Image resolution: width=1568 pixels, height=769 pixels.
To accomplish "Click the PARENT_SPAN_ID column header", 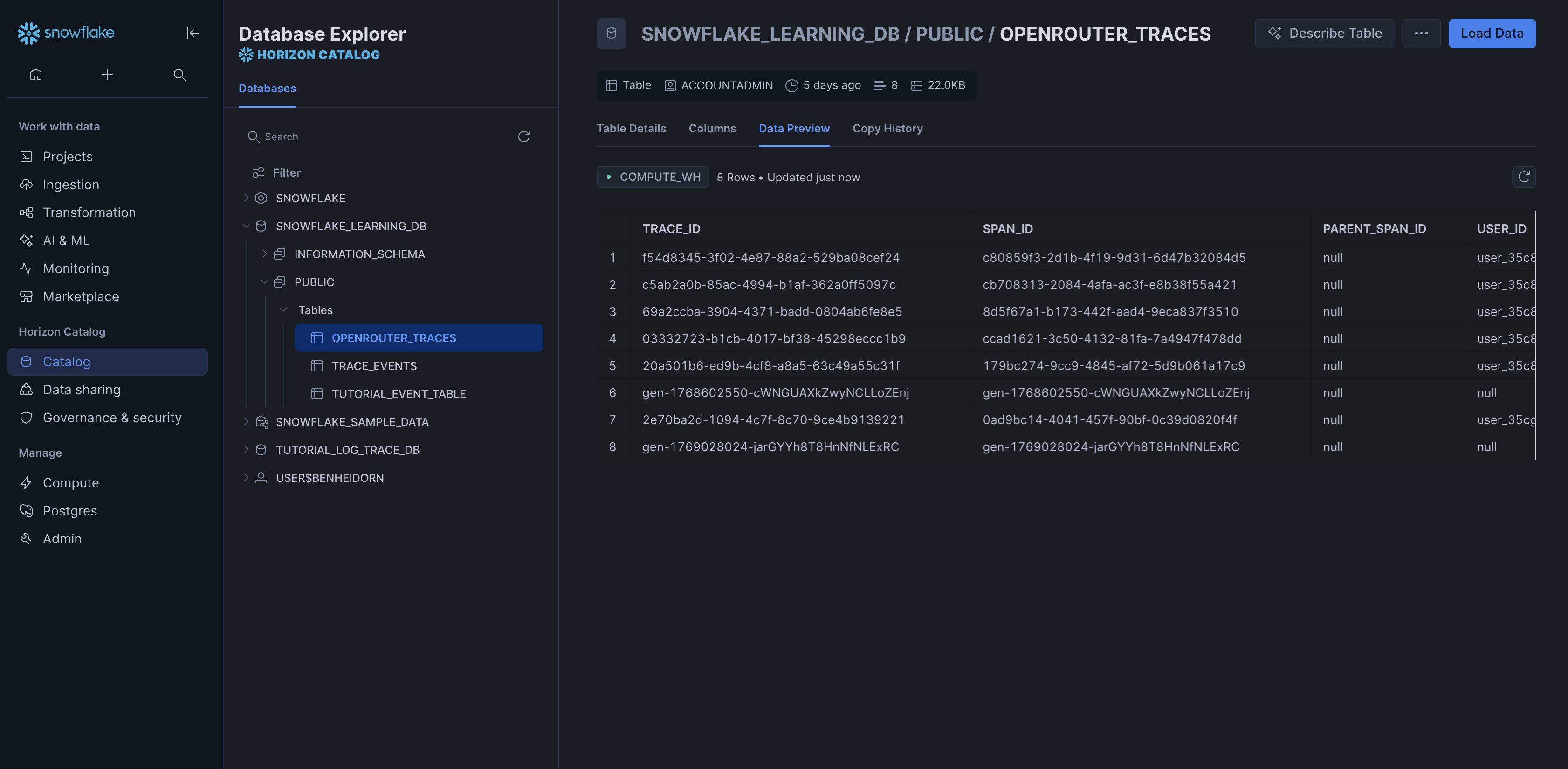I will (x=1374, y=228).
